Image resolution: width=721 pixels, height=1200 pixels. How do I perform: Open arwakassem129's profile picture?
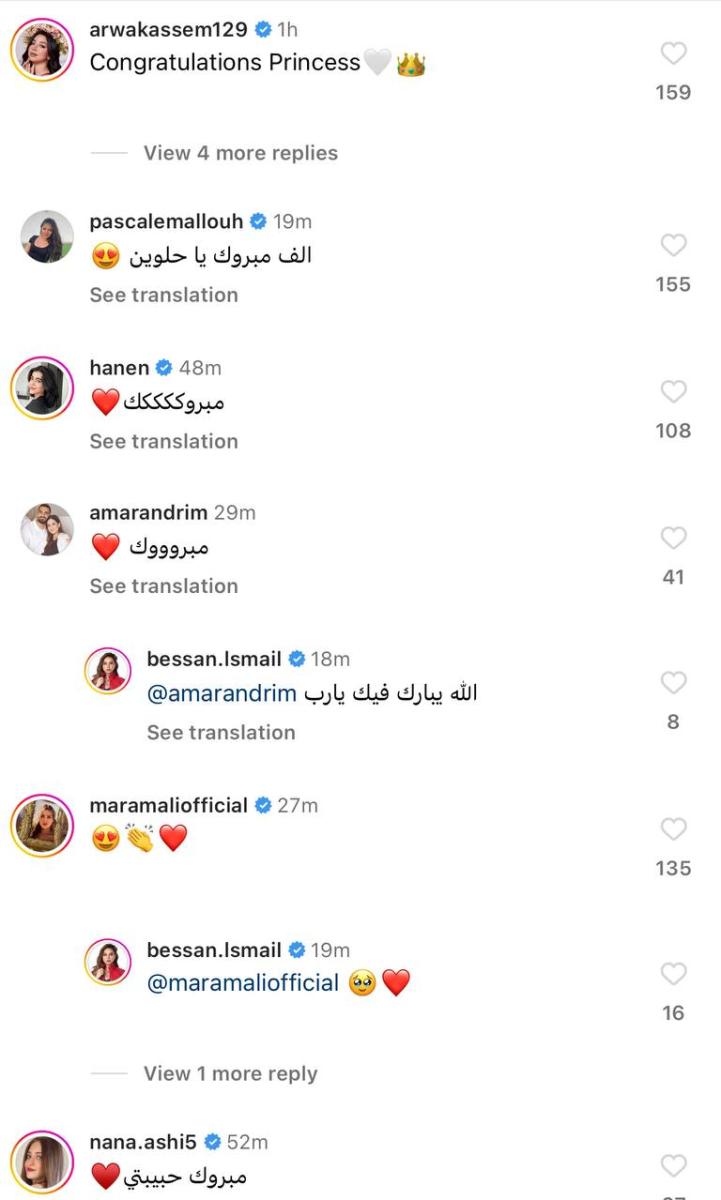tap(42, 48)
